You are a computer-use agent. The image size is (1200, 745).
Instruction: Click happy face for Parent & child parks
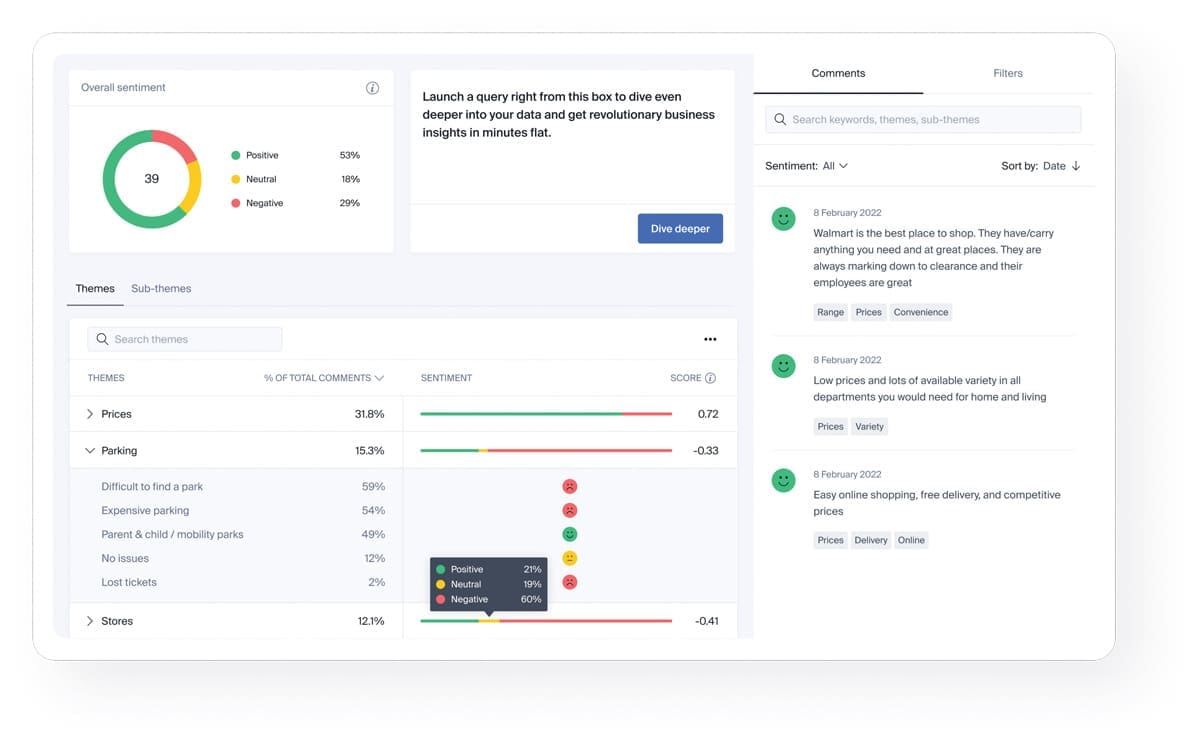click(x=569, y=535)
